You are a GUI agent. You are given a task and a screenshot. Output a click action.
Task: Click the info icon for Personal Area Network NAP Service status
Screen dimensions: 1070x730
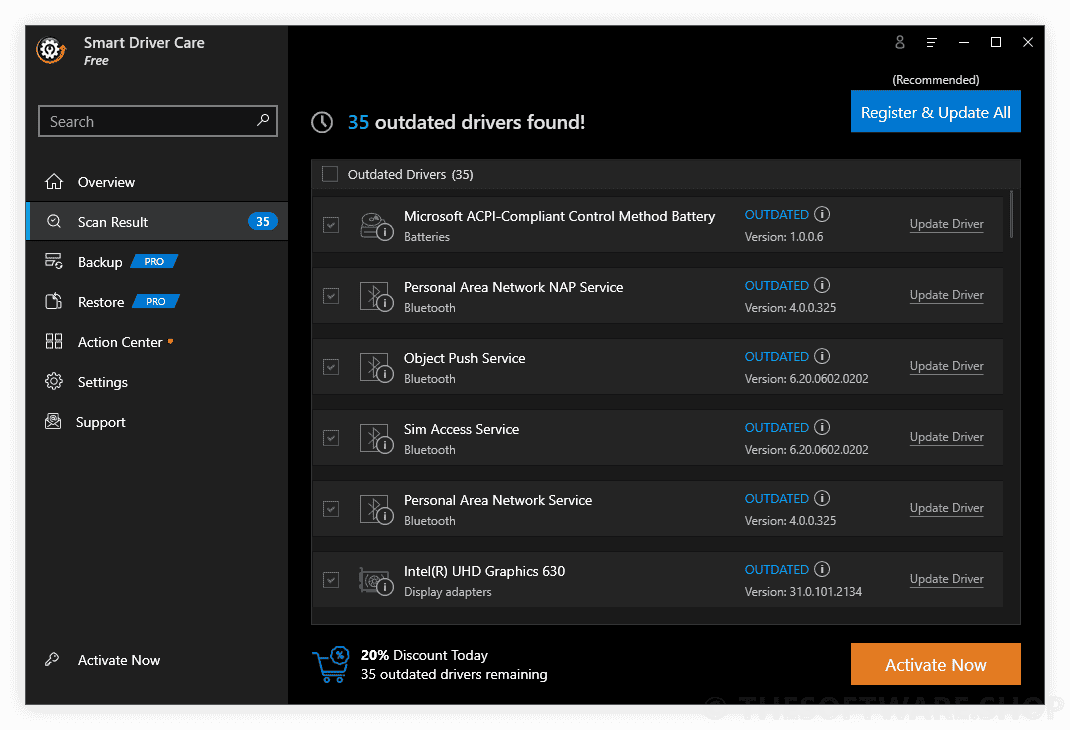(822, 285)
